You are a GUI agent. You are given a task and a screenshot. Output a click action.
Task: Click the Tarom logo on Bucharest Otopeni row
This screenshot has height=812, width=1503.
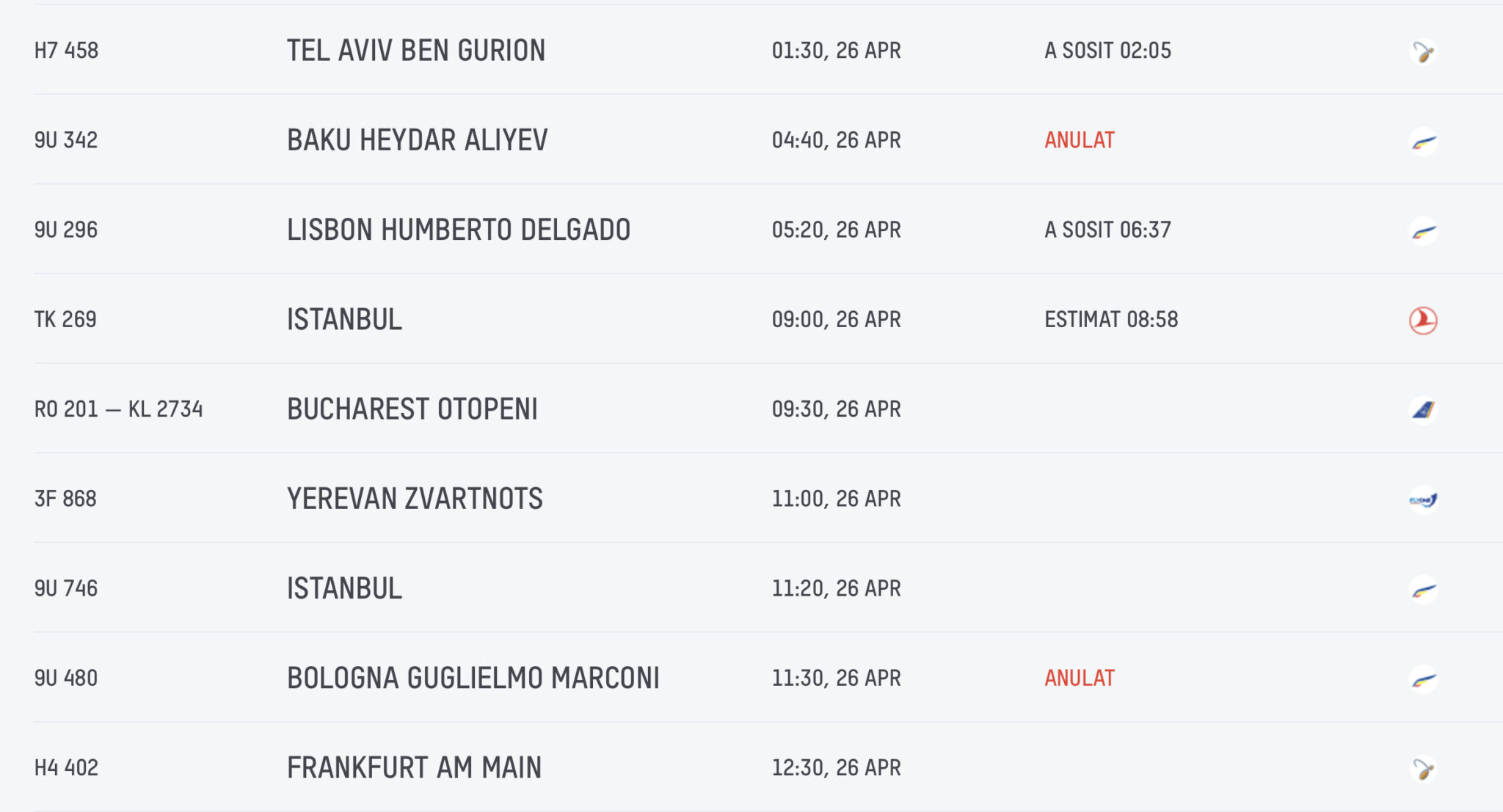tap(1423, 410)
